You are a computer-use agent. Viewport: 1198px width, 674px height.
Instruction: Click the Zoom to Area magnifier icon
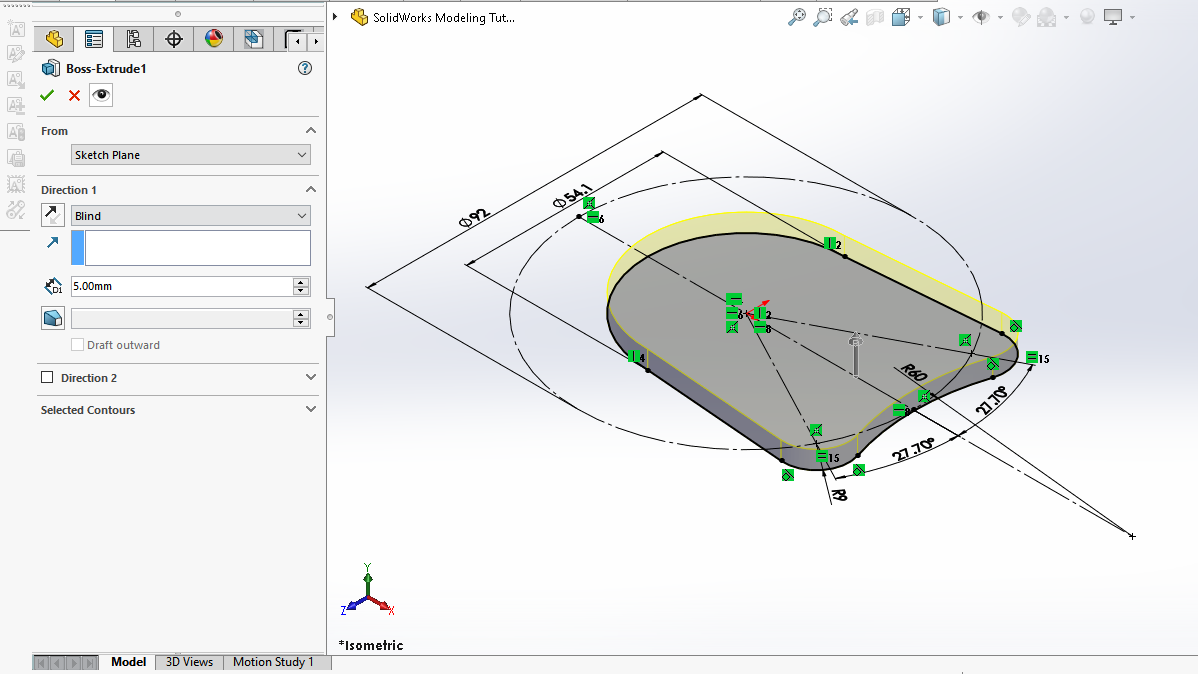(823, 17)
